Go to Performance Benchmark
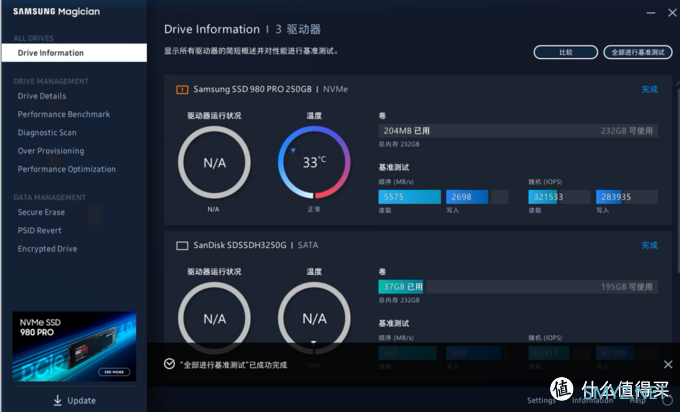This screenshot has width=680, height=412. coord(64,114)
